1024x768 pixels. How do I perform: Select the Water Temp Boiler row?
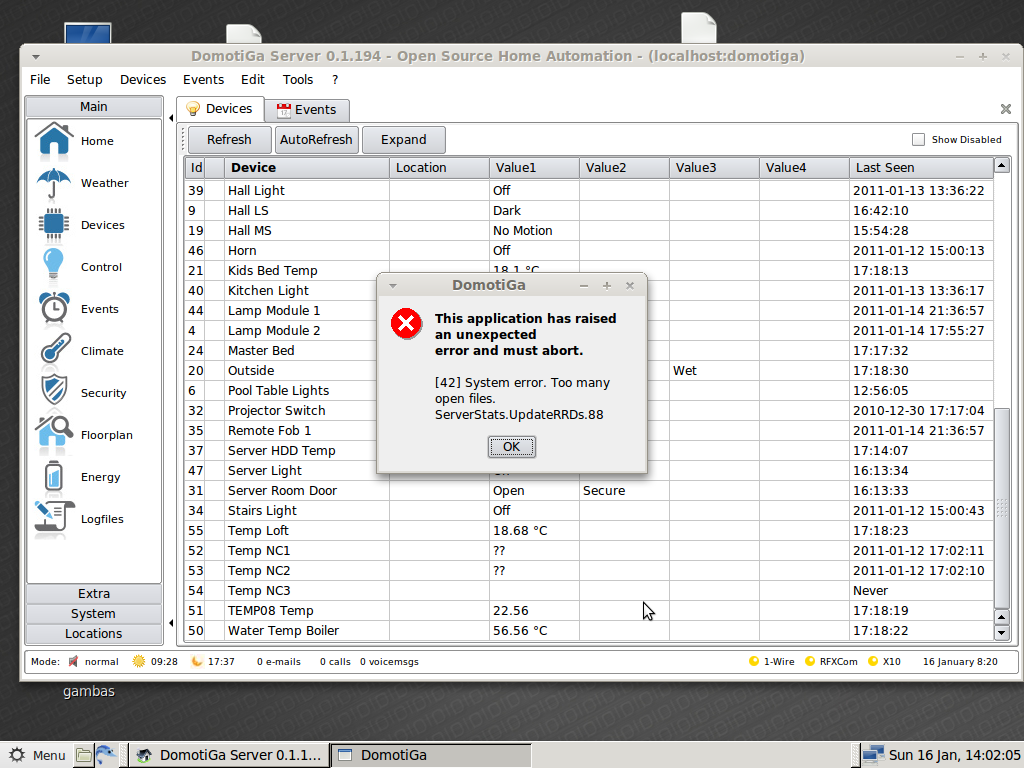pyautogui.click(x=588, y=631)
